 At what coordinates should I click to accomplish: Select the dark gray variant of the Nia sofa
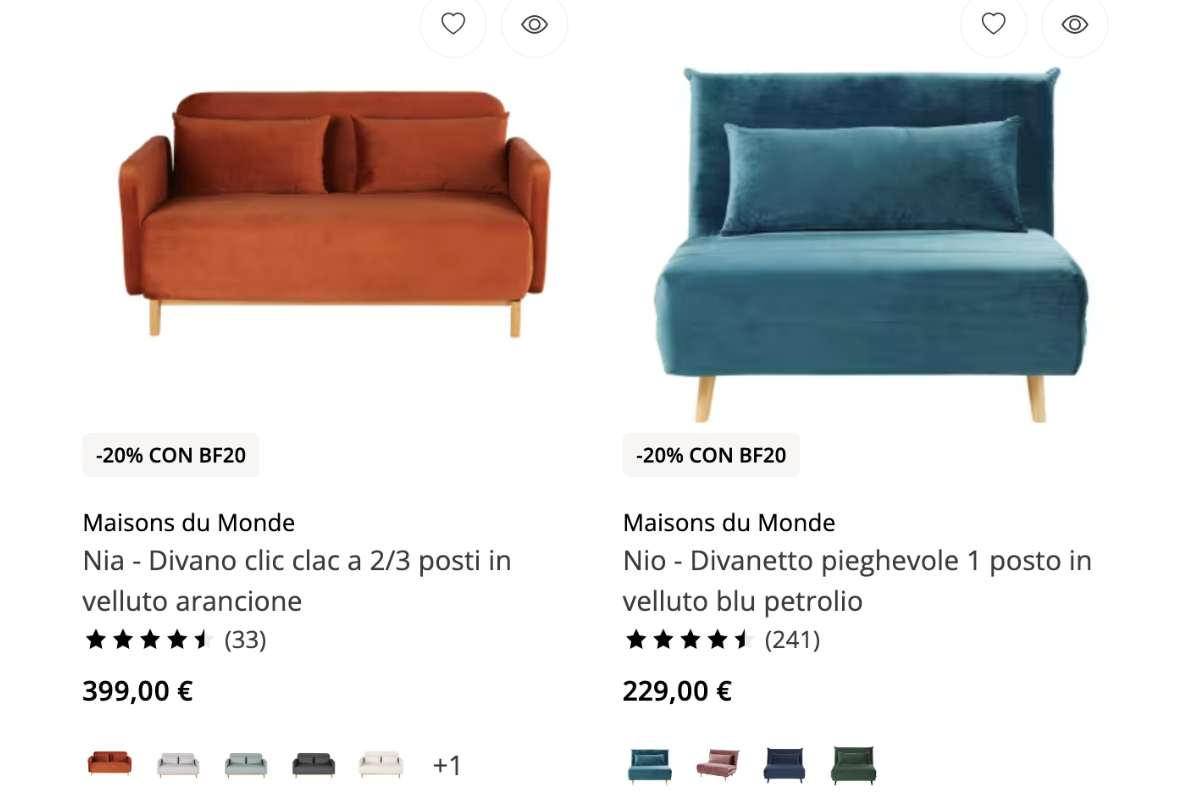(313, 763)
